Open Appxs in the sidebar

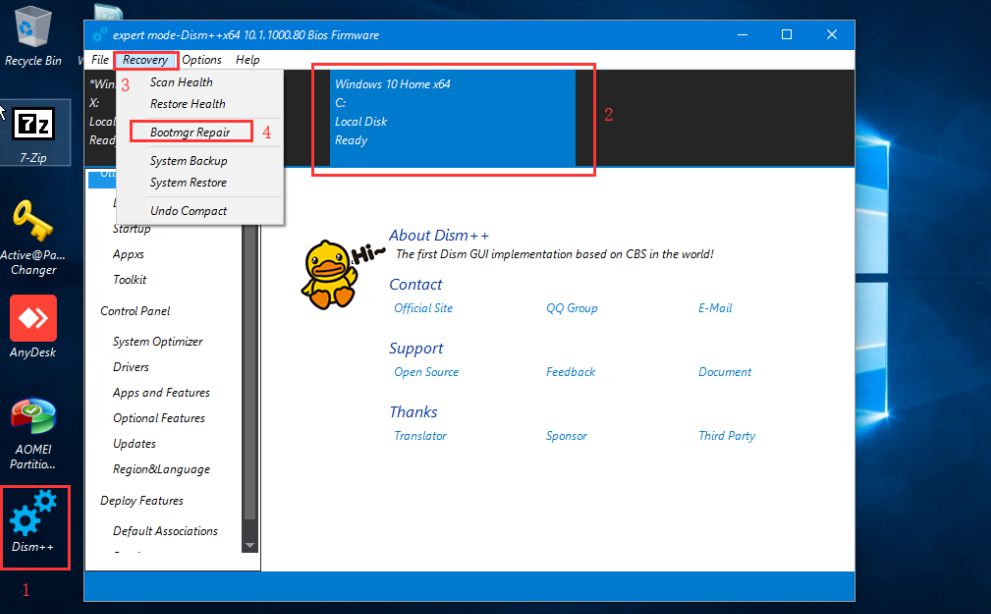tap(128, 254)
